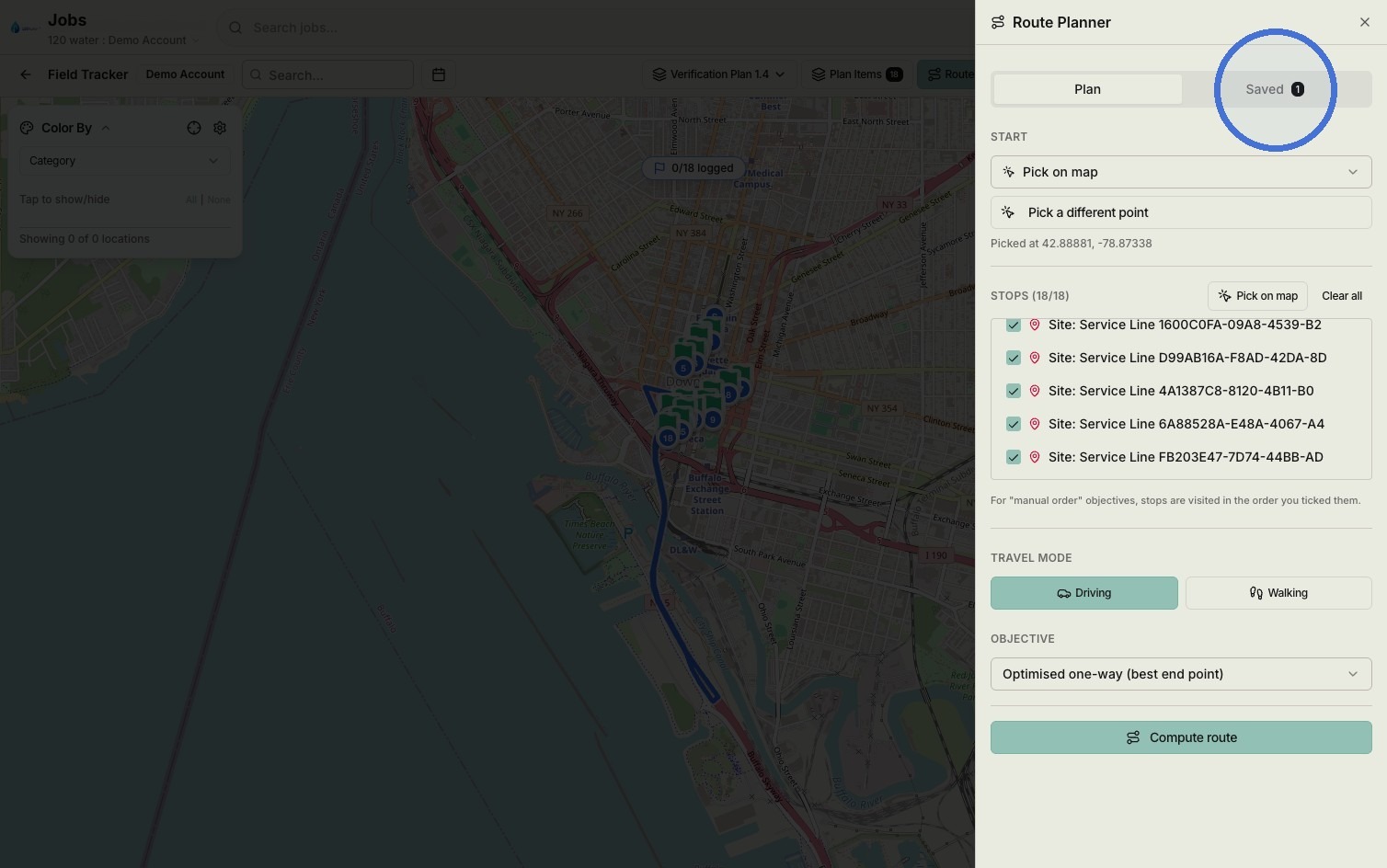1387x868 pixels.
Task: Select Walking travel mode
Action: point(1278,593)
